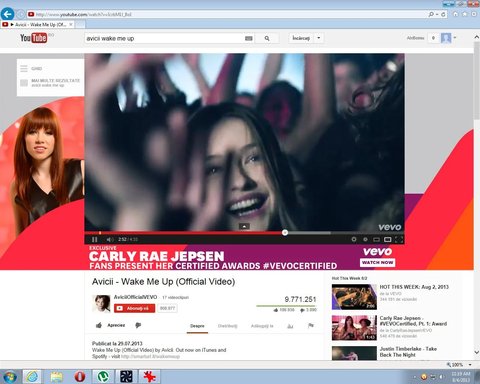Switch to the Distribuiți share tab
The width and height of the screenshot is (480, 384).
pos(228,326)
